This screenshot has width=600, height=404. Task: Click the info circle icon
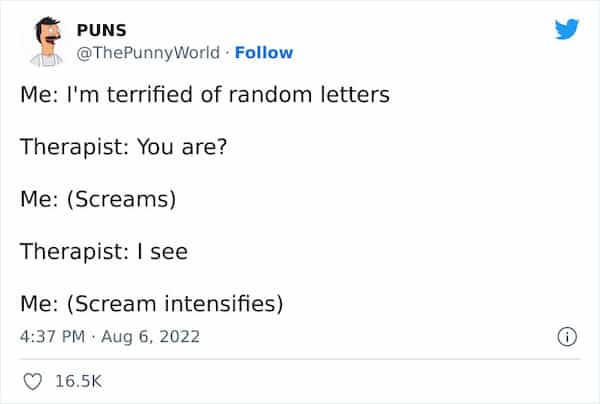[567, 337]
